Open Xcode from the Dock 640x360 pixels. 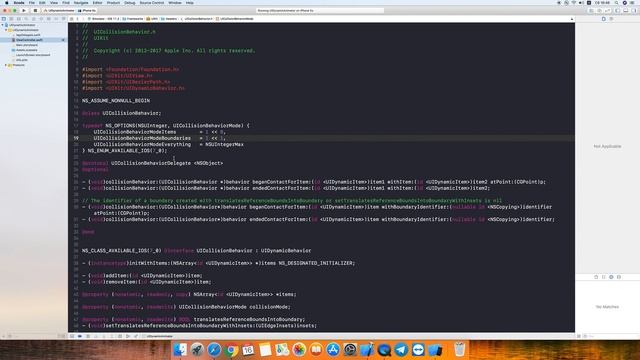pyautogui.click(x=367, y=350)
